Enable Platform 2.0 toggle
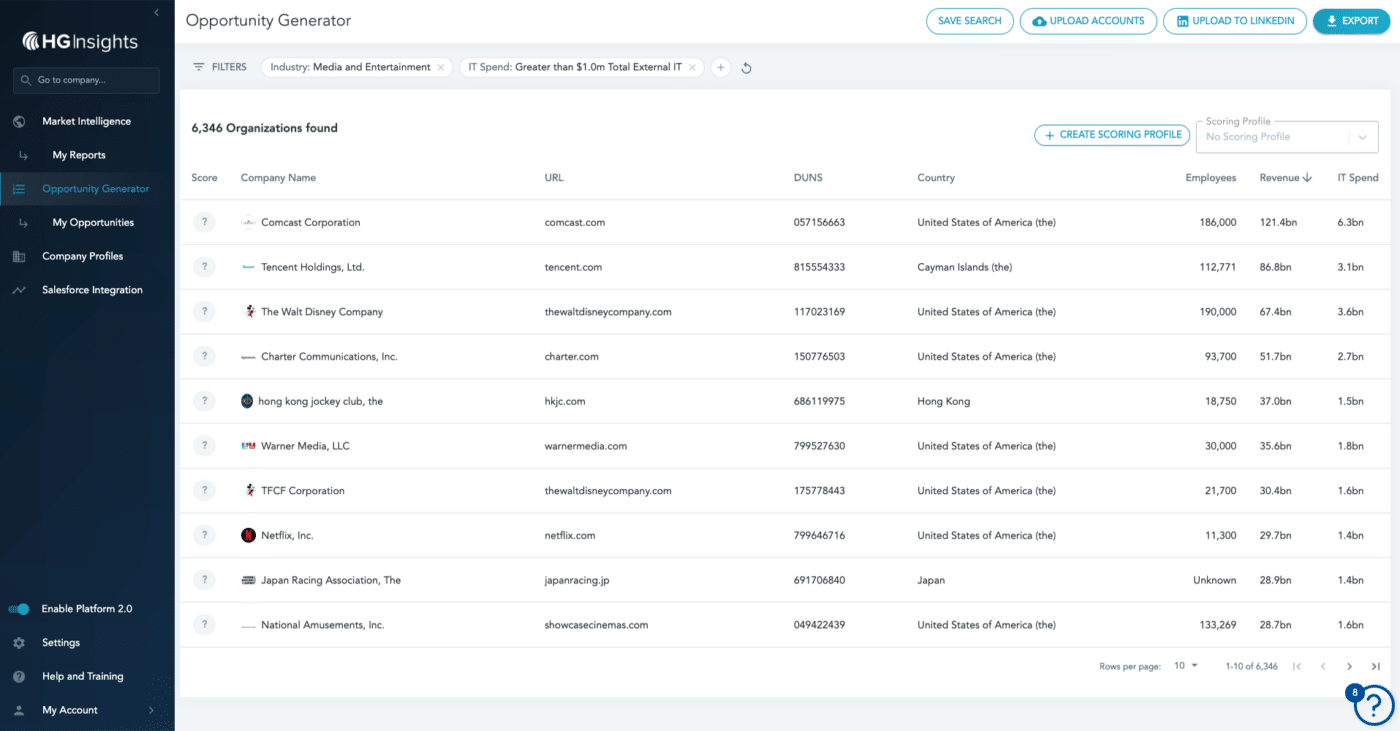This screenshot has height=731, width=1400. point(18,608)
